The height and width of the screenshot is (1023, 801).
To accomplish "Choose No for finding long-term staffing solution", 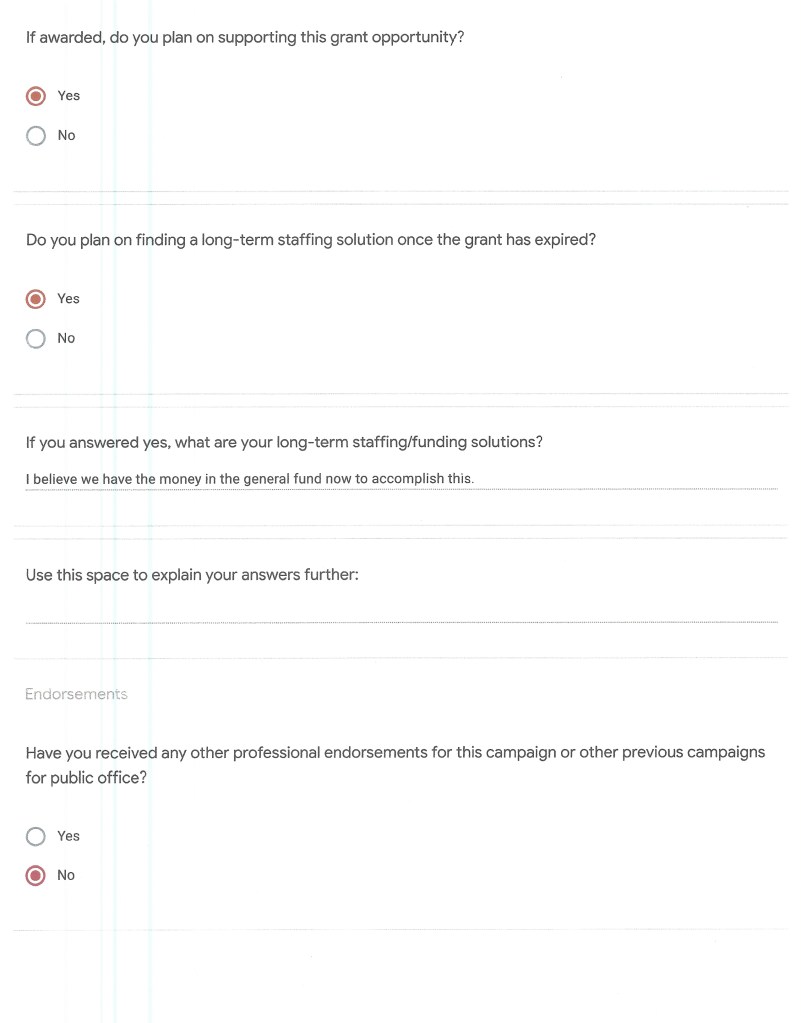I will 36,339.
